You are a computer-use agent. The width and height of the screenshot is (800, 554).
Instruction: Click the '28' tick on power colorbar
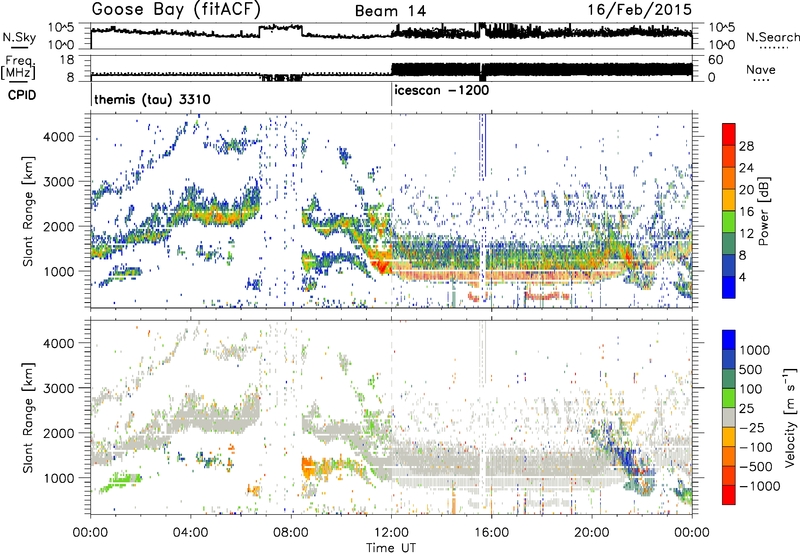coord(746,146)
